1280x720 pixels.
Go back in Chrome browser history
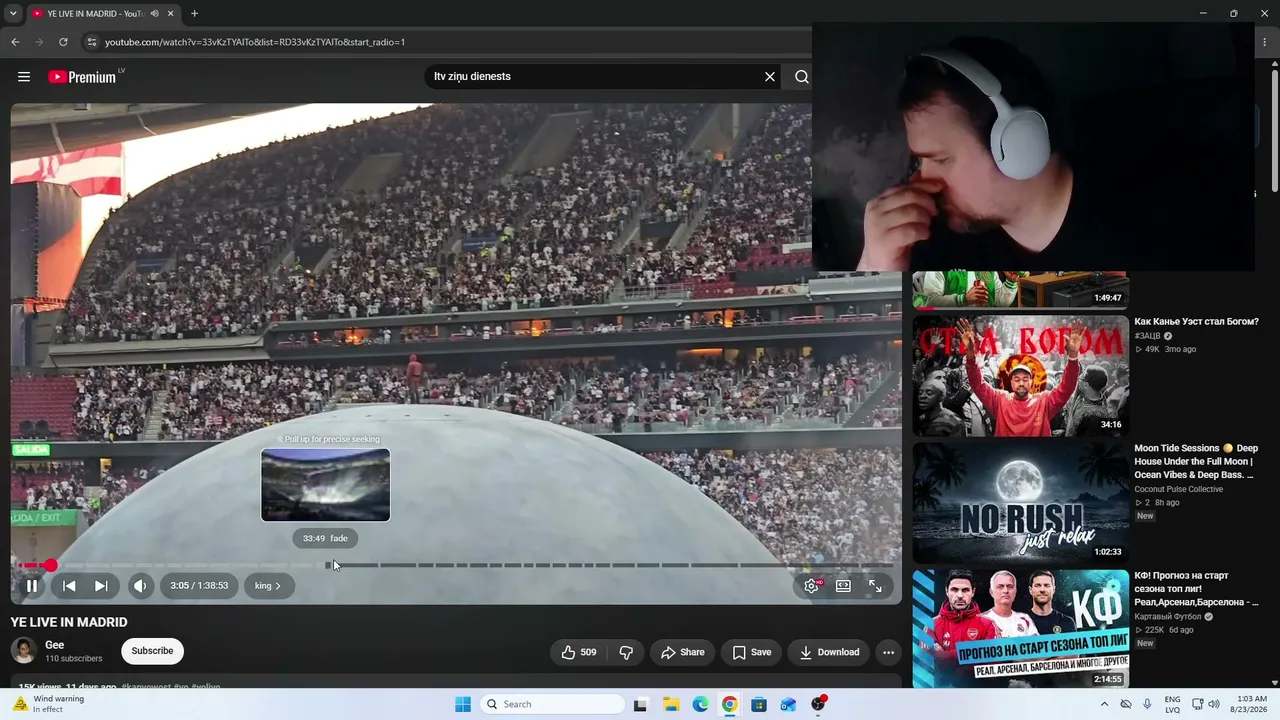[x=15, y=42]
